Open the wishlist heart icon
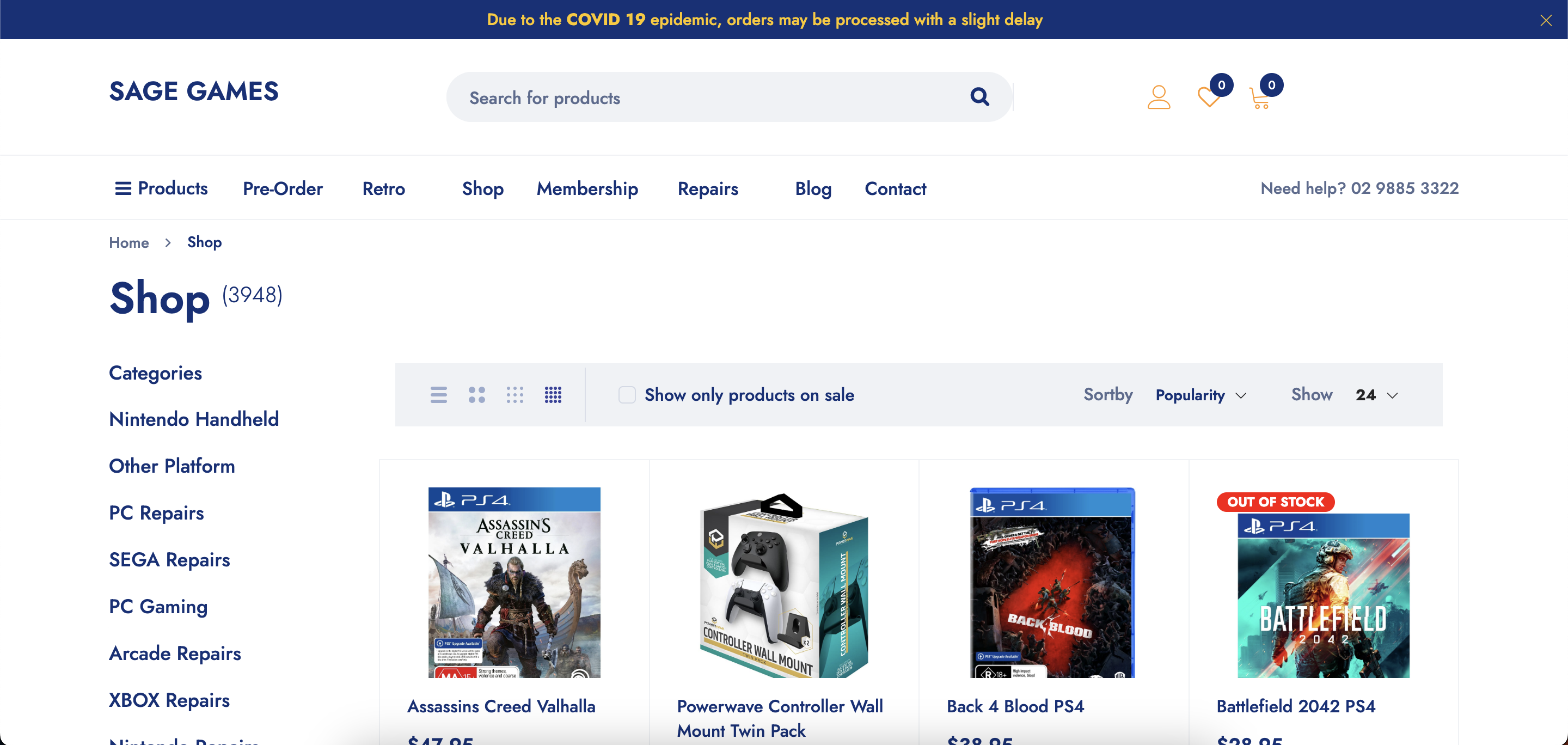The width and height of the screenshot is (1568, 745). [x=1209, y=97]
